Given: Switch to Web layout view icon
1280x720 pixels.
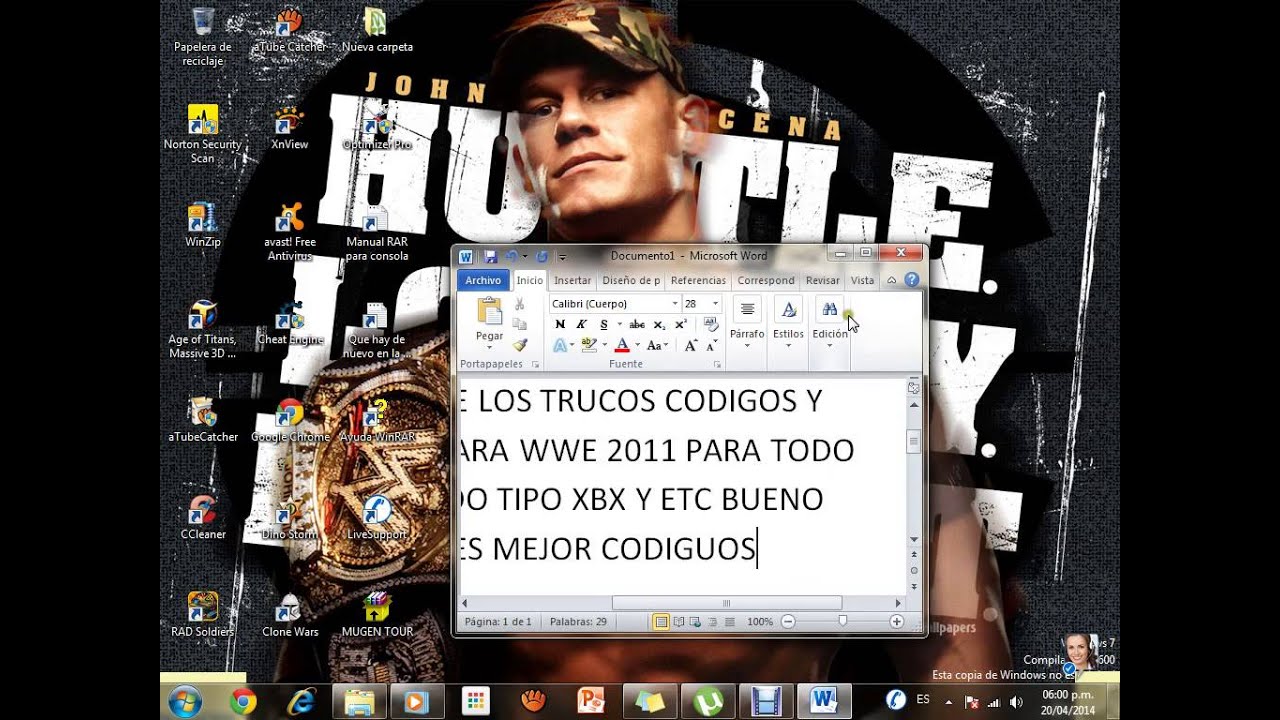Looking at the screenshot, I should (695, 622).
